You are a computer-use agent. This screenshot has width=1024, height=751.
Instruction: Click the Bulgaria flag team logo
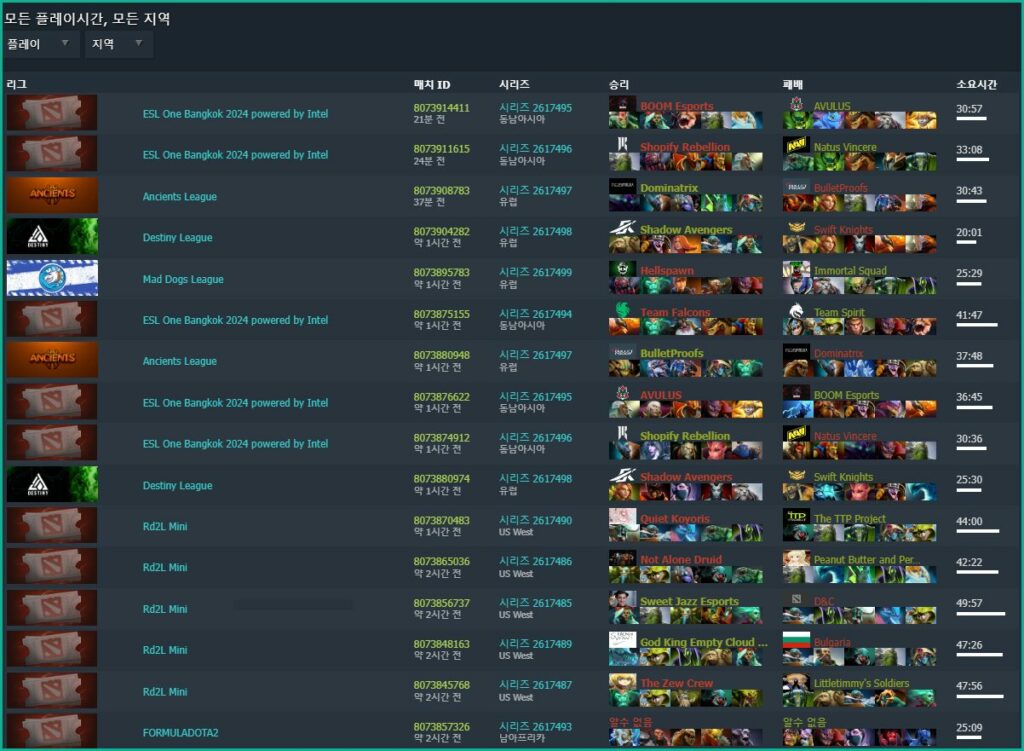click(x=796, y=640)
